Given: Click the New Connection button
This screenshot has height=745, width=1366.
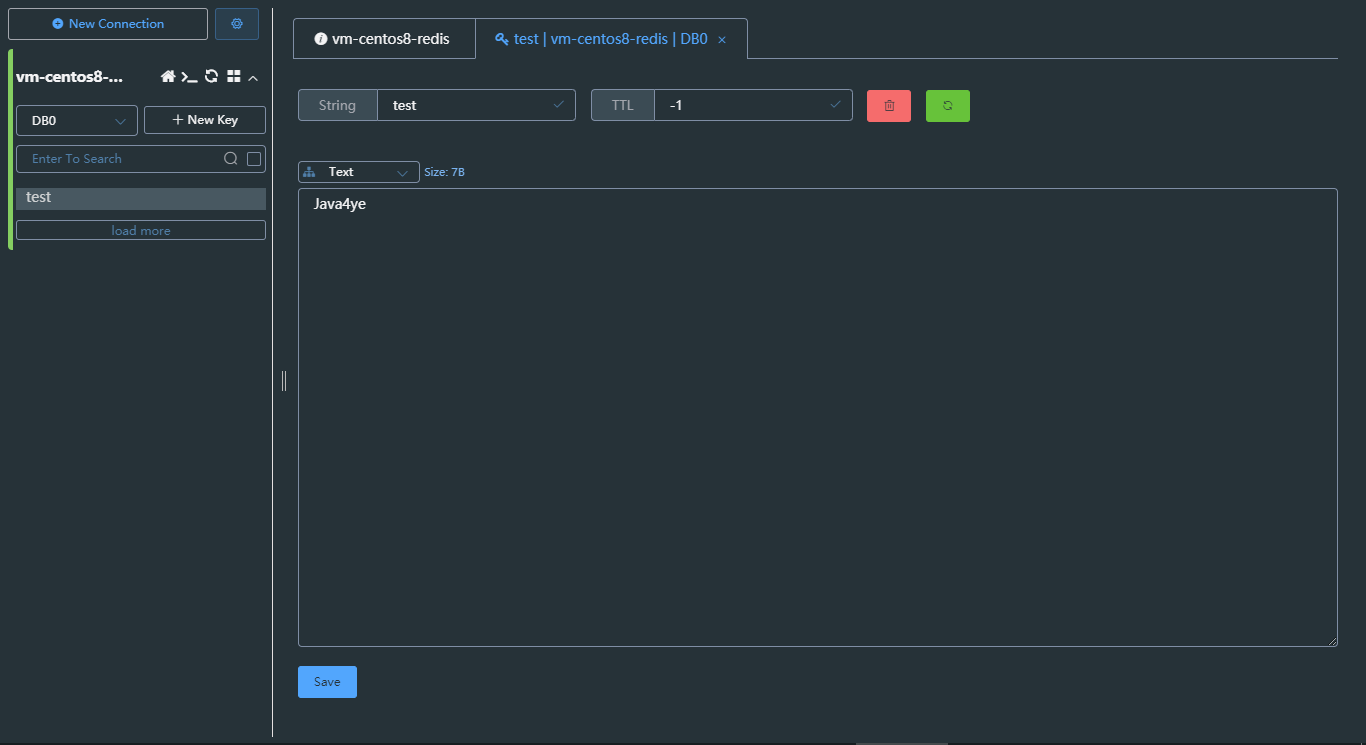Looking at the screenshot, I should click(108, 24).
